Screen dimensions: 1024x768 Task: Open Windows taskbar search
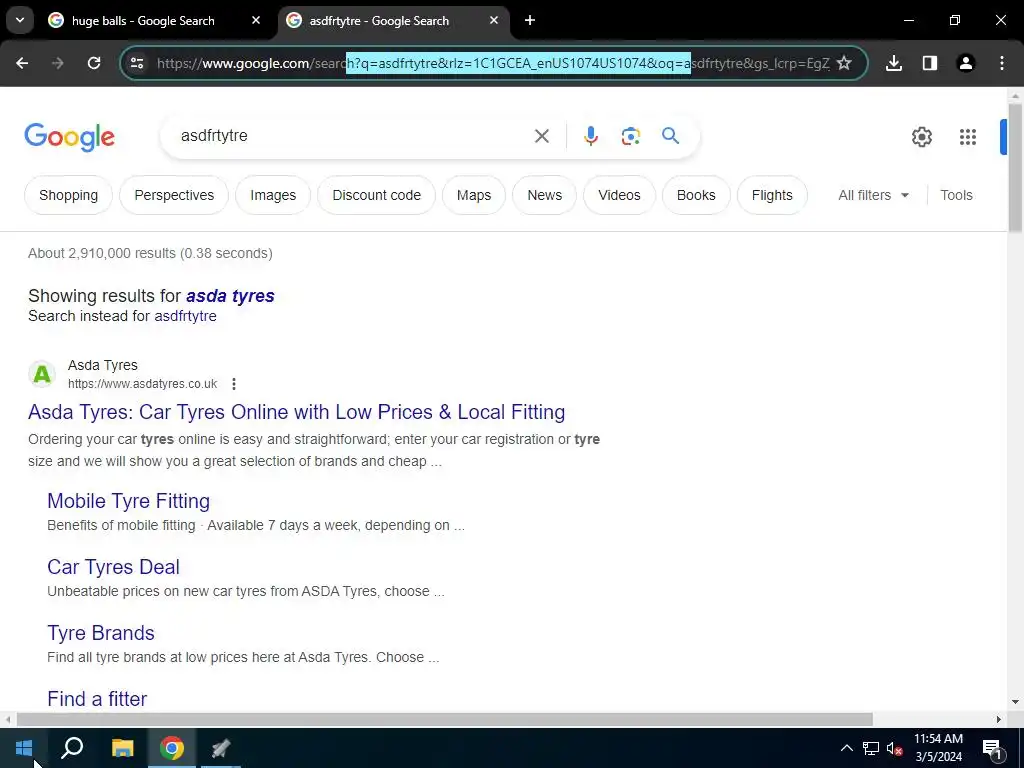[x=72, y=748]
